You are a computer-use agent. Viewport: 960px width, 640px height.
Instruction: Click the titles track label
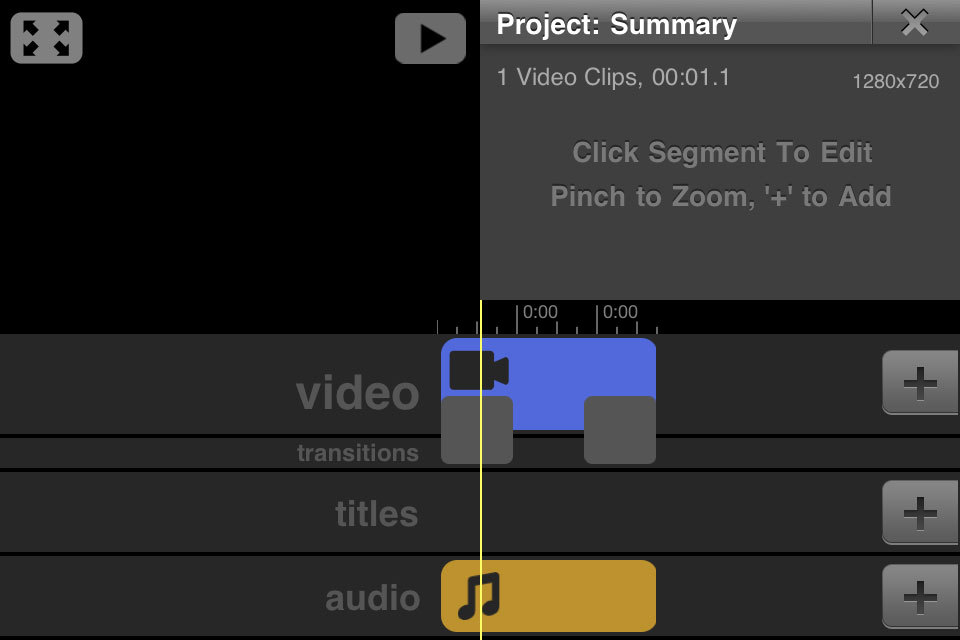pos(376,514)
